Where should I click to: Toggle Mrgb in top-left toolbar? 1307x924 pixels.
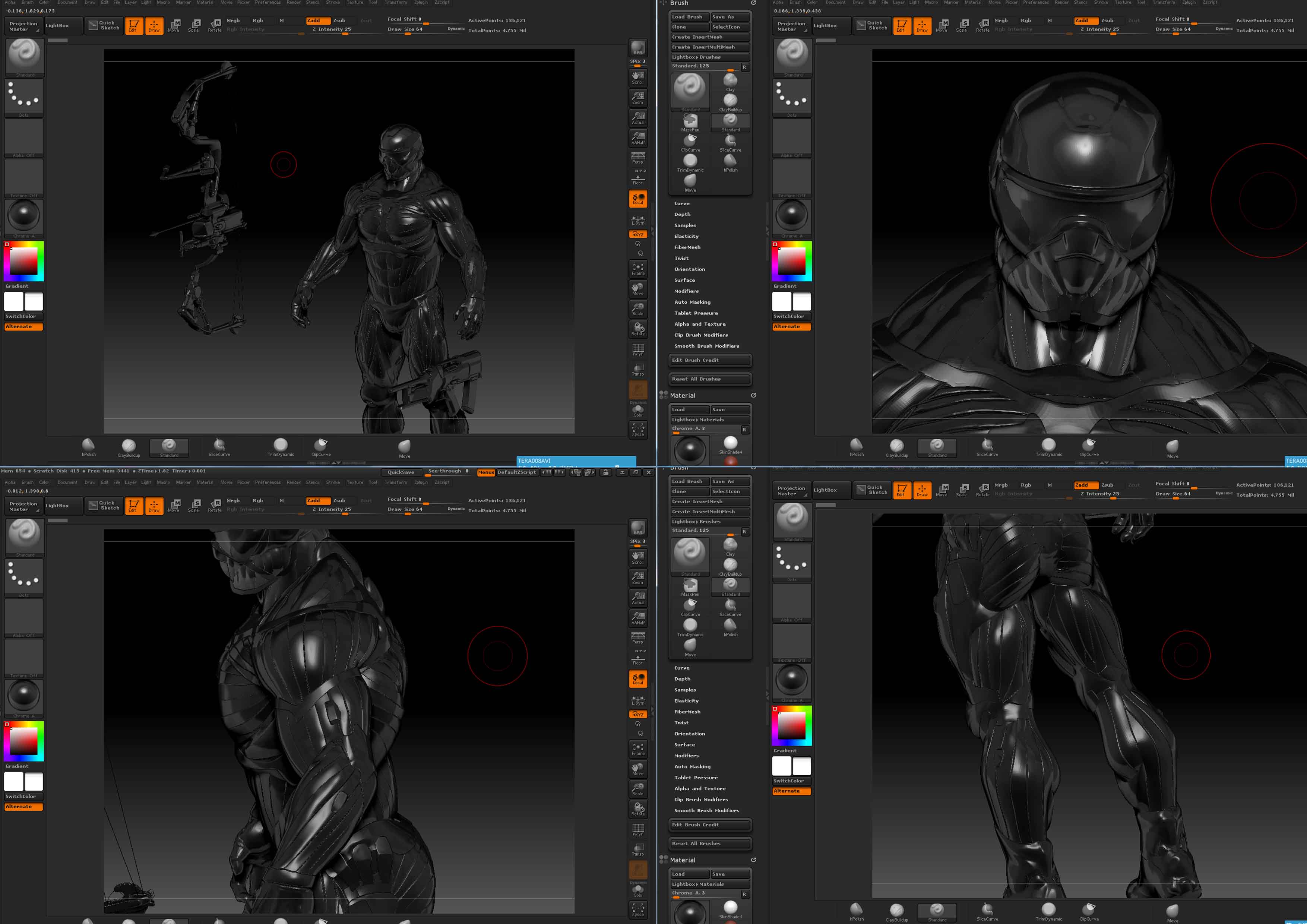click(x=233, y=20)
